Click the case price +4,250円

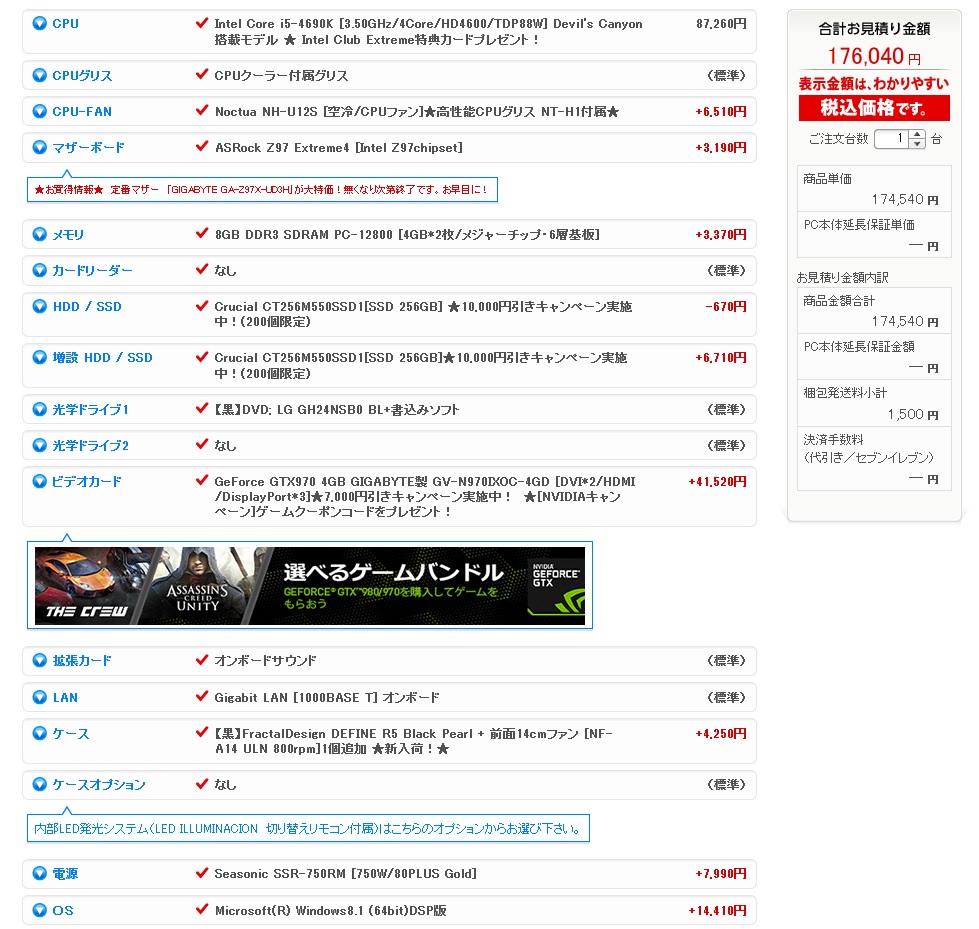pyautogui.click(x=721, y=734)
